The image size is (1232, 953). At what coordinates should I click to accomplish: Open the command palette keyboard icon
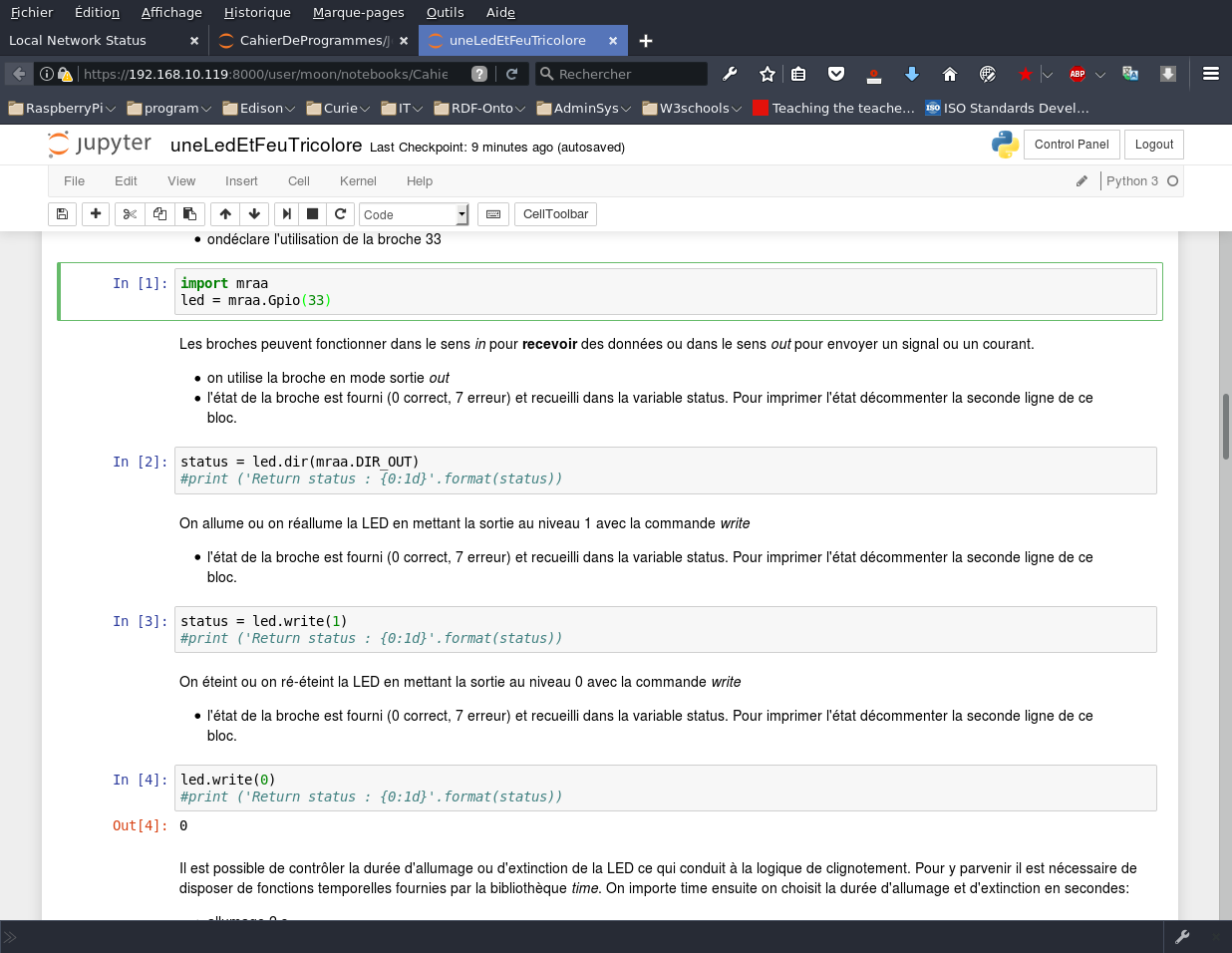click(x=493, y=214)
